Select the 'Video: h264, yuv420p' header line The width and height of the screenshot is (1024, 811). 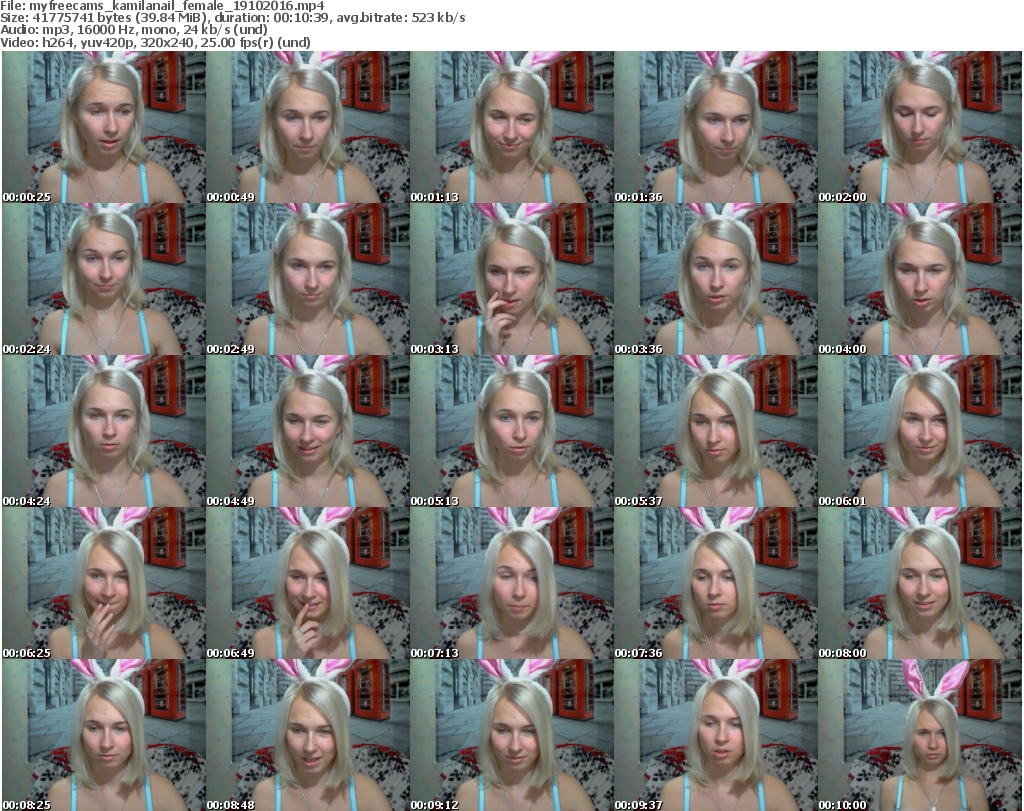coord(155,42)
